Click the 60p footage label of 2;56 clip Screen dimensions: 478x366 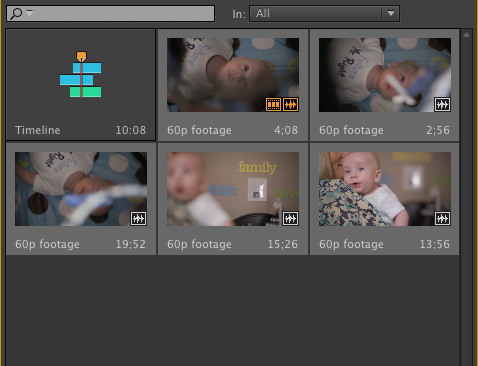coord(351,130)
